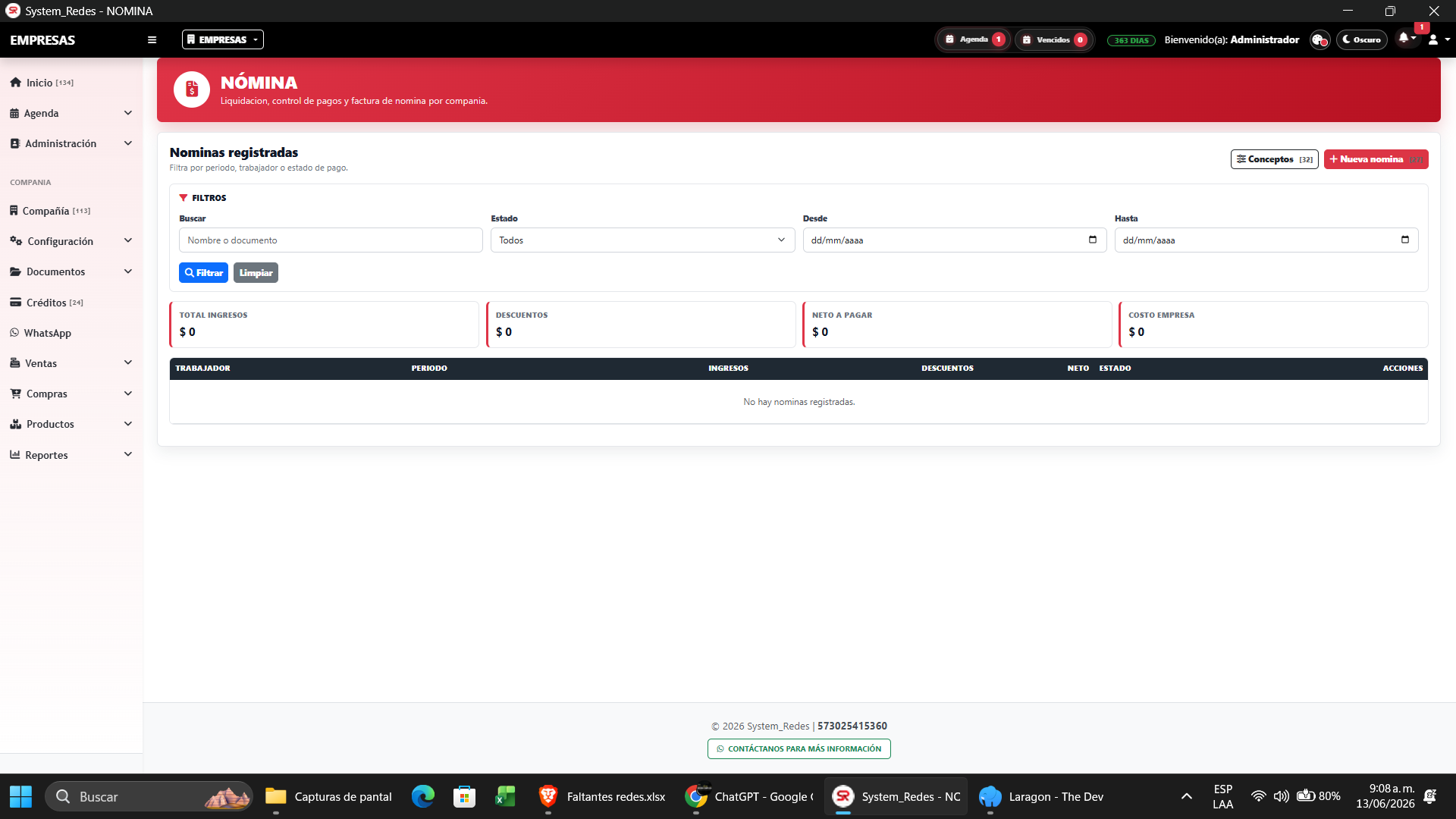Switch to Laragon taskbar item
Image resolution: width=1456 pixels, height=819 pixels.
[x=1041, y=797]
